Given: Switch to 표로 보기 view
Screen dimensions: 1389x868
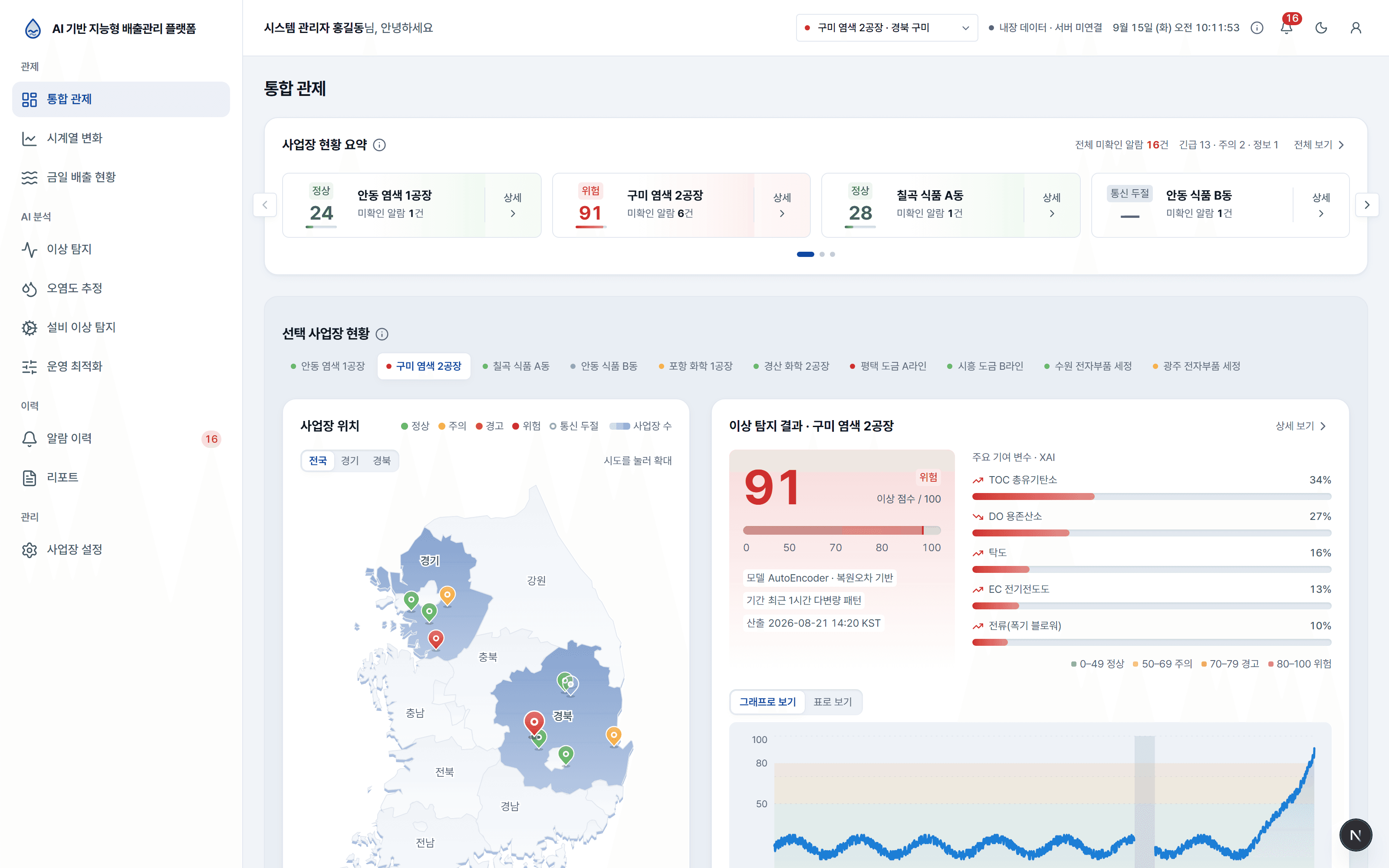Looking at the screenshot, I should (832, 702).
